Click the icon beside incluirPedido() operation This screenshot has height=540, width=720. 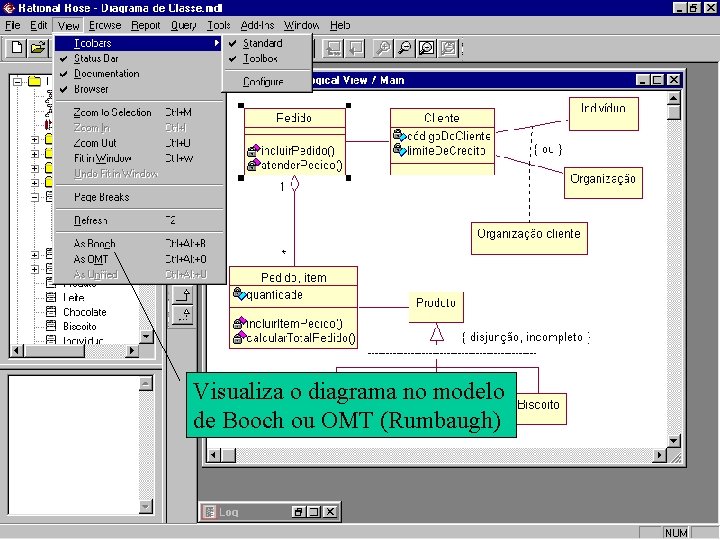[253, 150]
